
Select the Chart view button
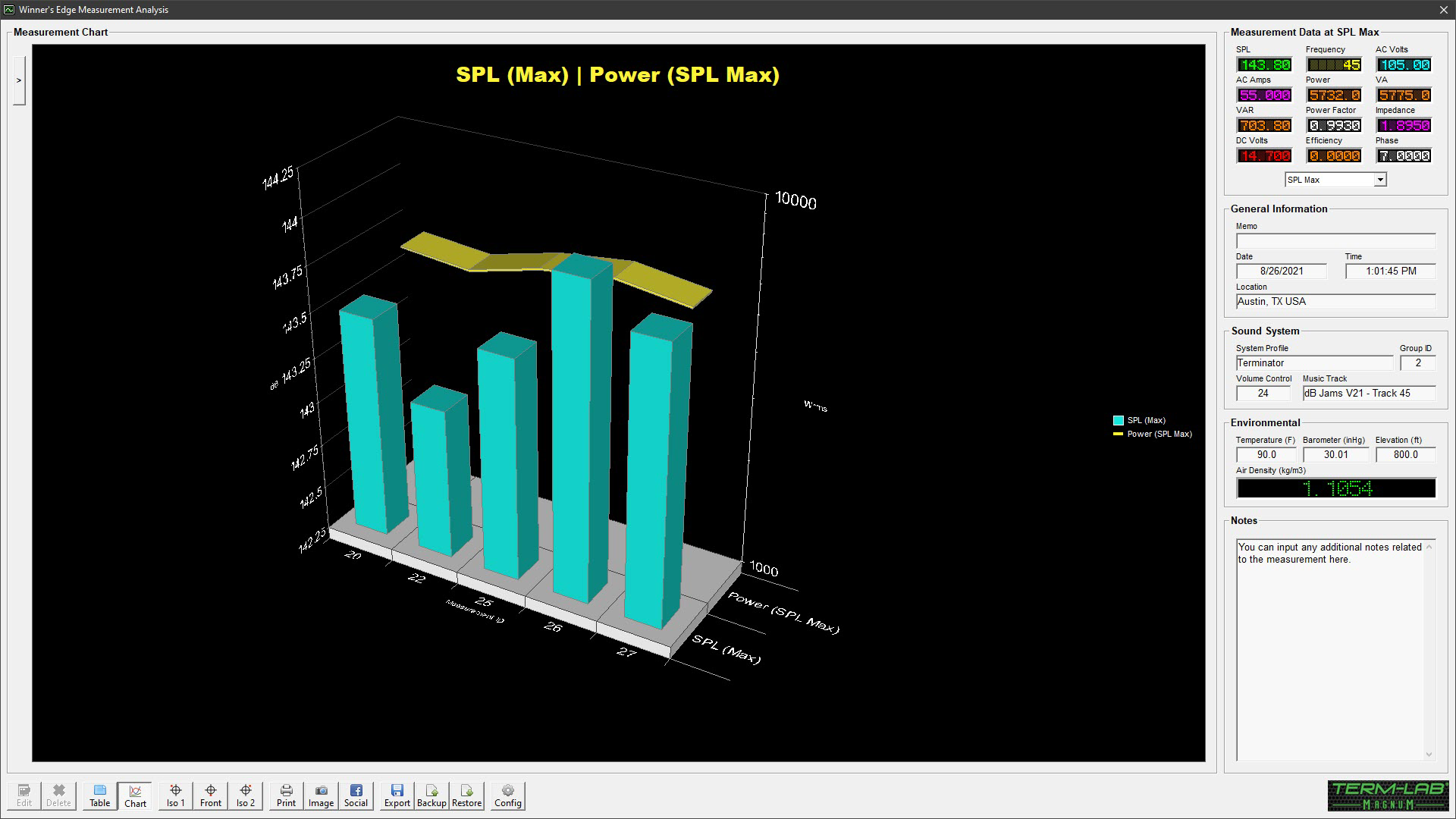click(135, 795)
